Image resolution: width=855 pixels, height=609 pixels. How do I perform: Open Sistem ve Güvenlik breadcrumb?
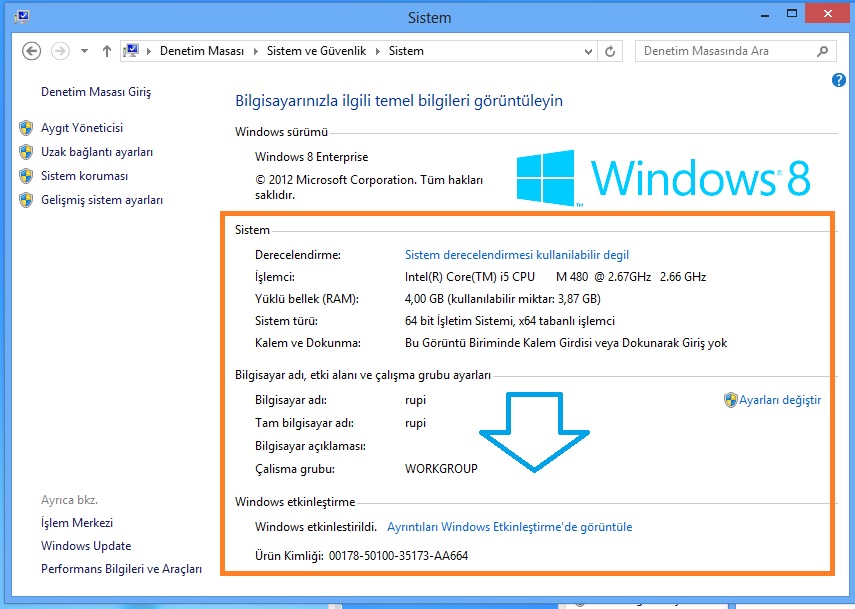coord(316,51)
